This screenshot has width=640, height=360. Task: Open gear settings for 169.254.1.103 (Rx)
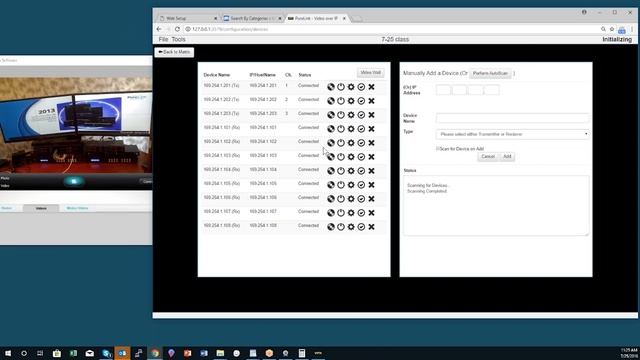coord(351,157)
